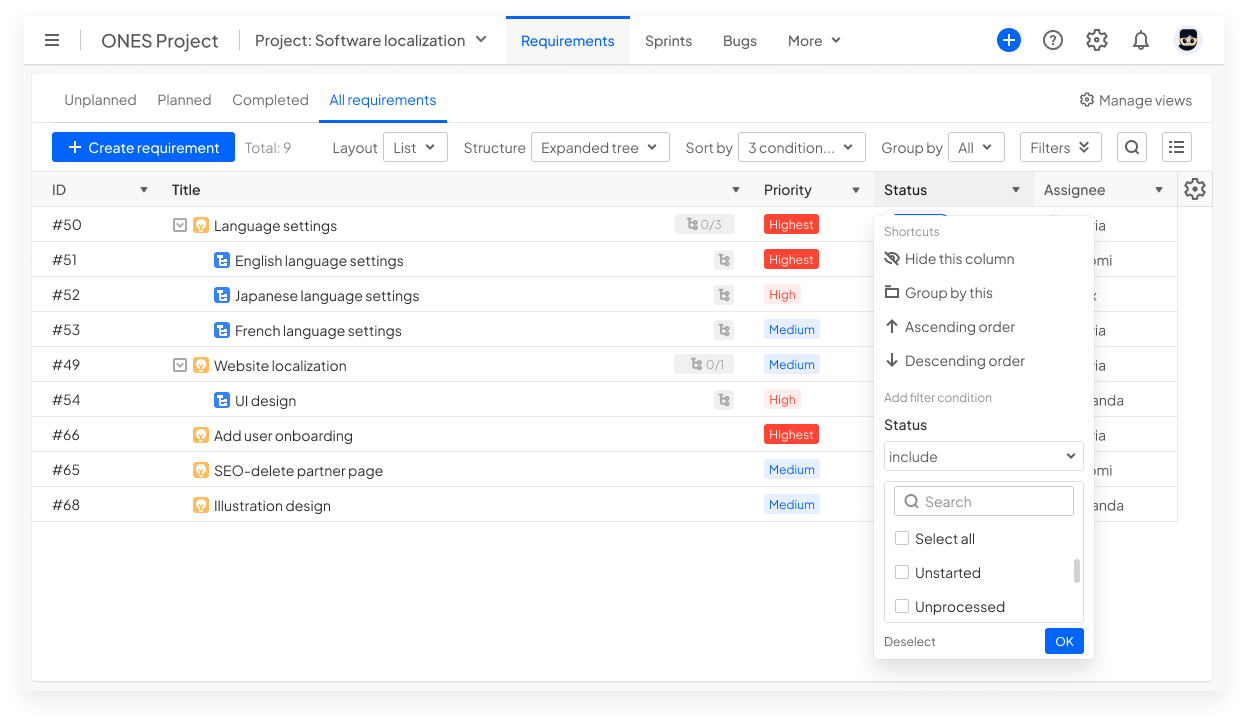Image resolution: width=1248 pixels, height=723 pixels.
Task: Click the status list scrollbar thumb
Action: point(1077,570)
